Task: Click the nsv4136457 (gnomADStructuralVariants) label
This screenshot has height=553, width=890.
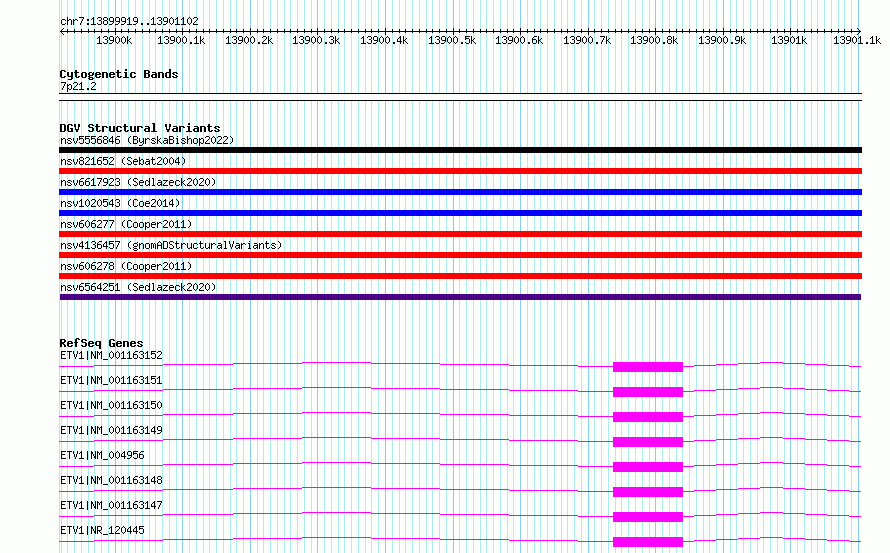Action: tap(171, 245)
